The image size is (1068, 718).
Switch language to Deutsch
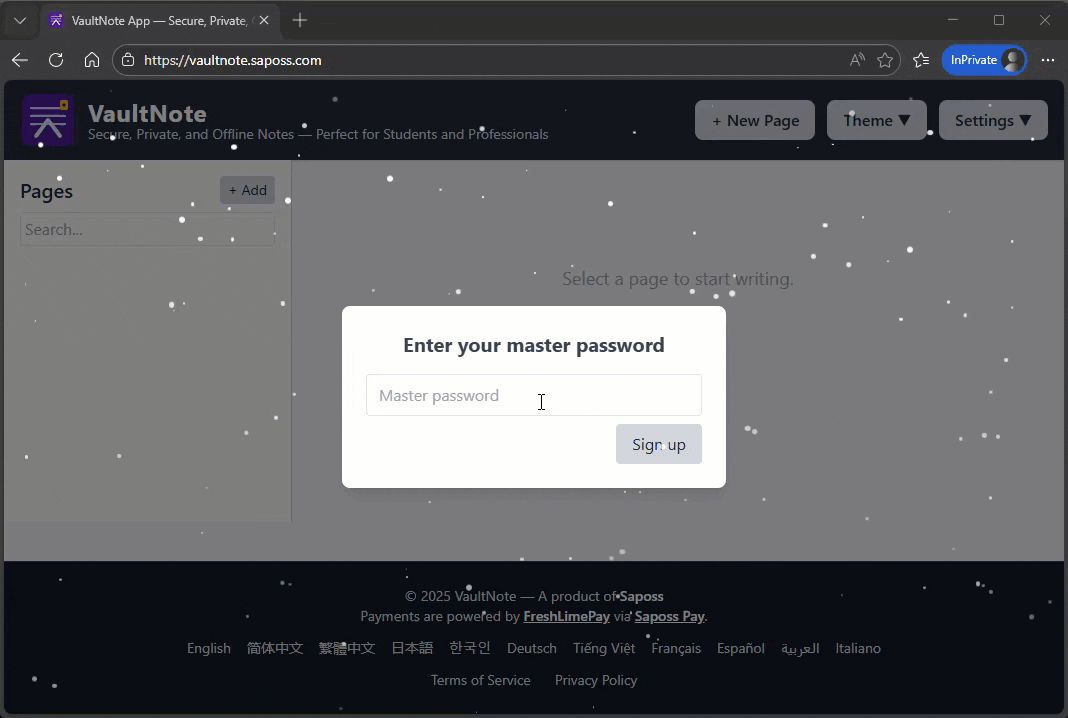532,649
